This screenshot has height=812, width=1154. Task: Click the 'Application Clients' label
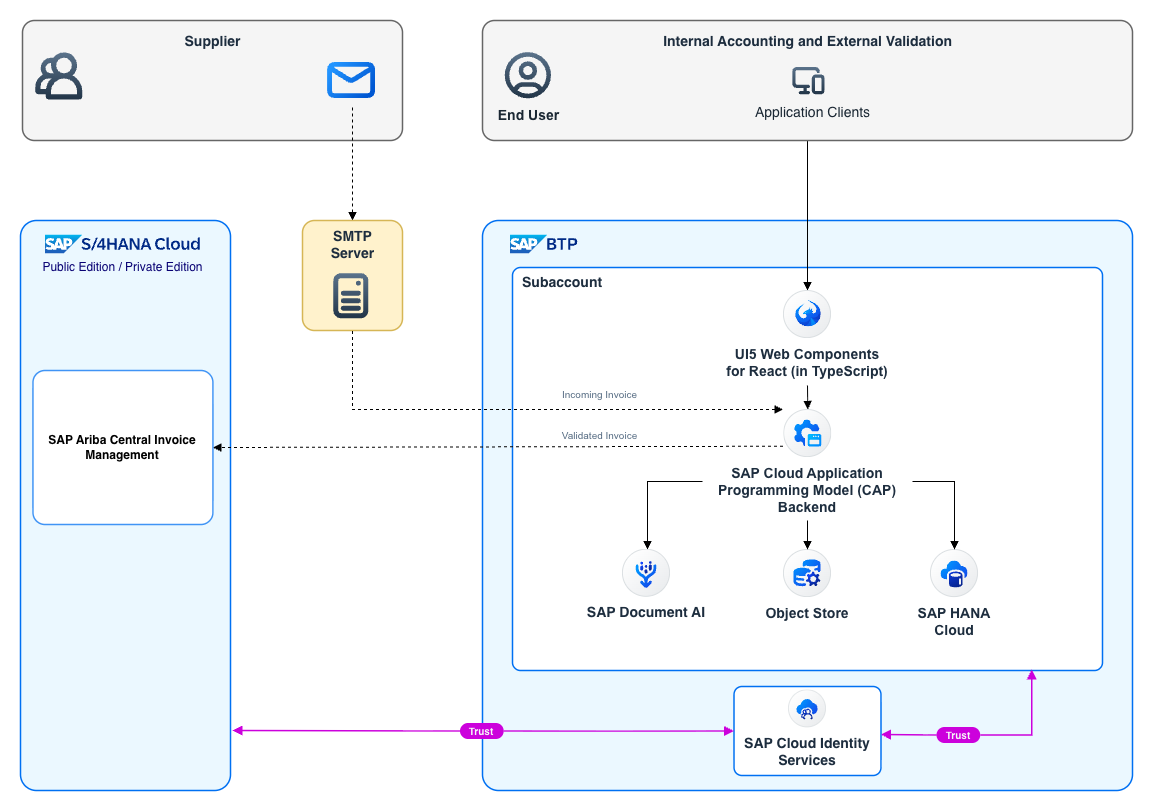813,112
